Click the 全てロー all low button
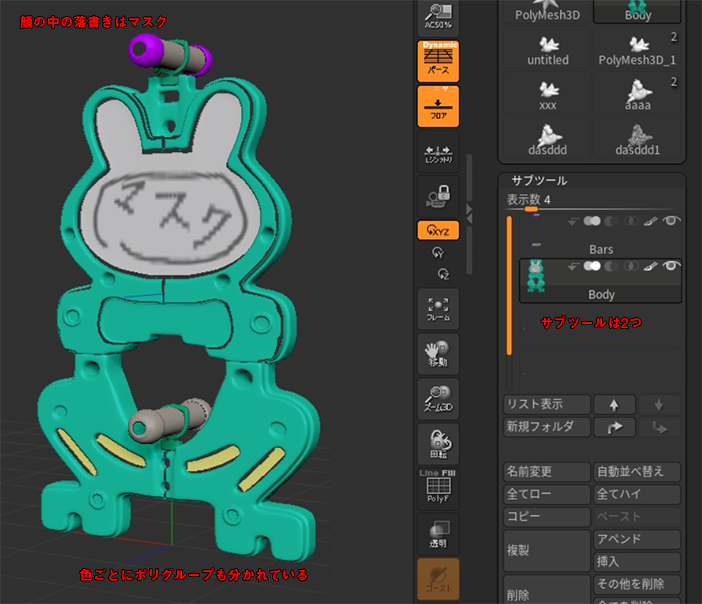 pyautogui.click(x=547, y=494)
